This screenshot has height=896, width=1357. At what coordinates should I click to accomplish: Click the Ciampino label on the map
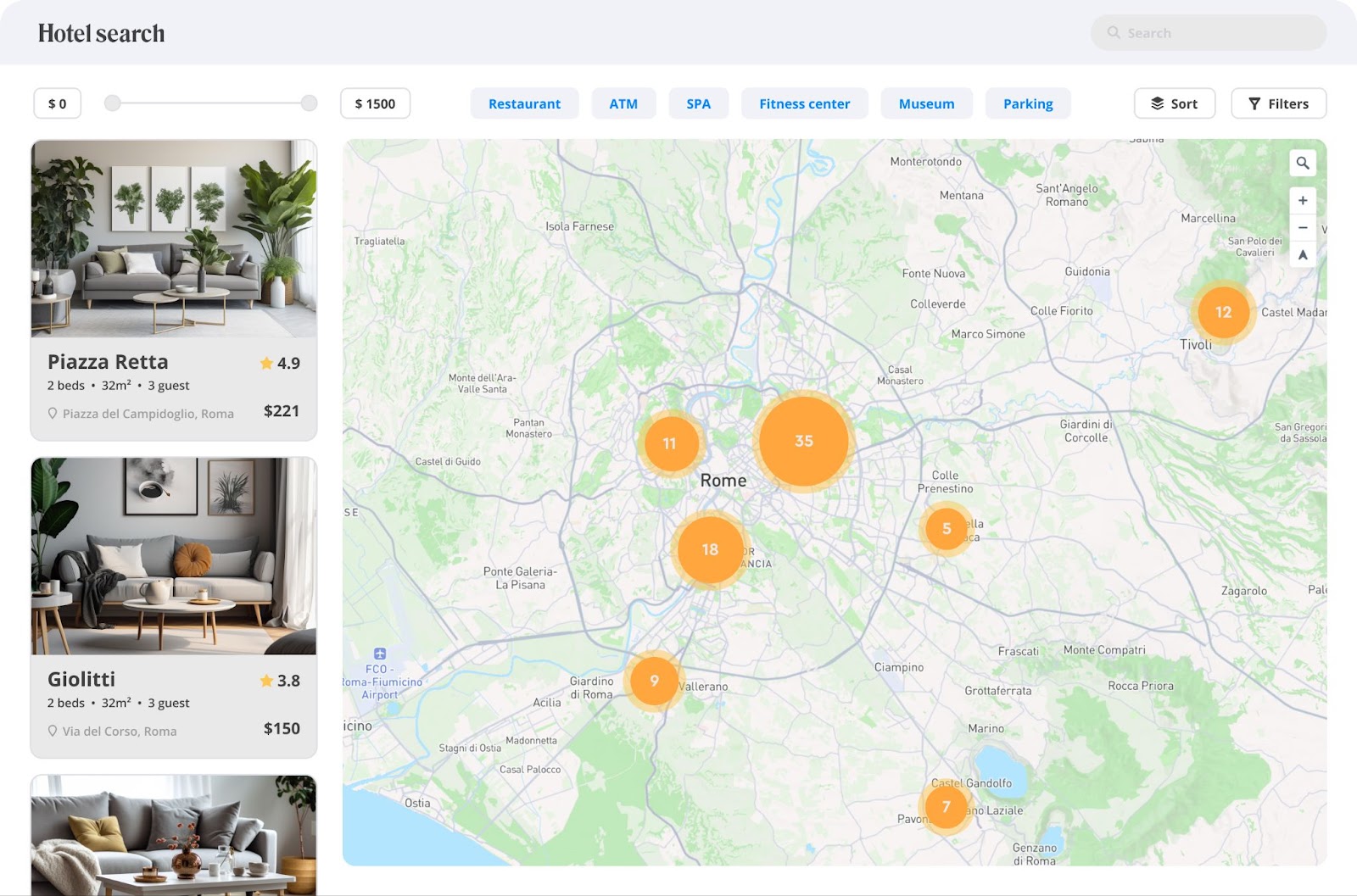(x=899, y=667)
